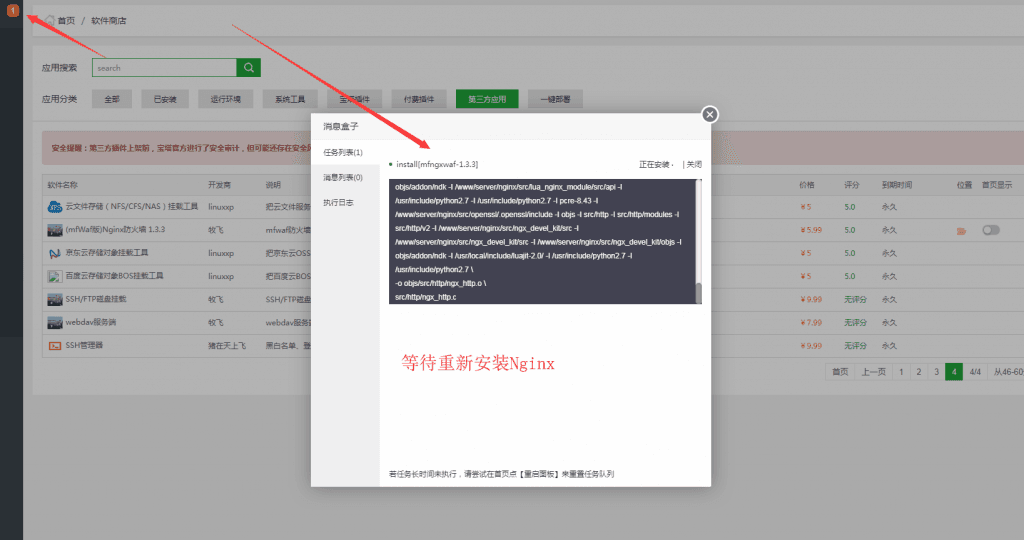
Task: Select the 第三方应用 category button
Action: pyautogui.click(x=487, y=99)
